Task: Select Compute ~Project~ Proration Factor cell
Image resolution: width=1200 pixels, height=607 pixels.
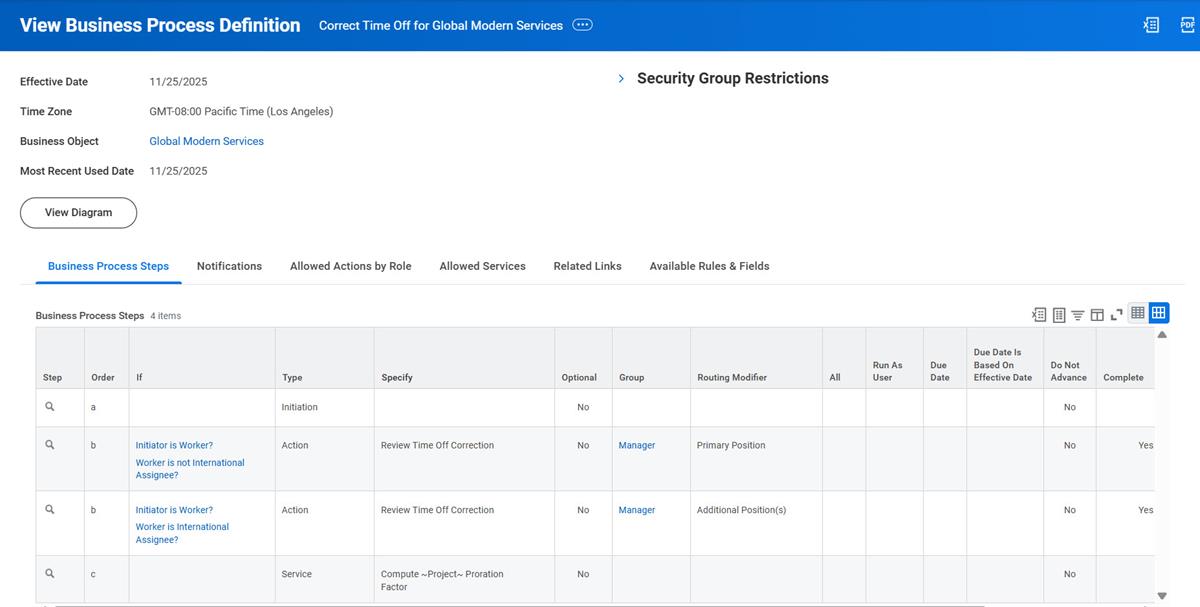Action: click(465, 580)
